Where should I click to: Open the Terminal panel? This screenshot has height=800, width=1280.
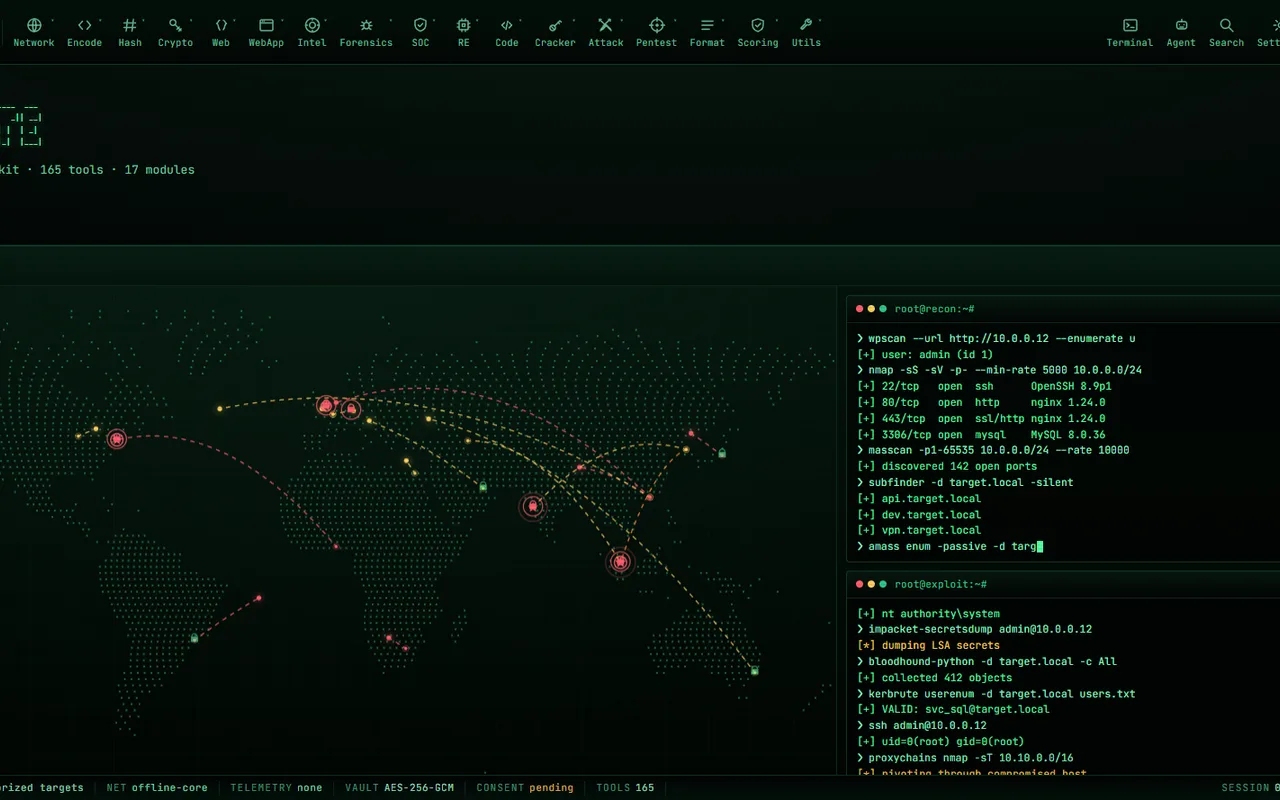1130,32
